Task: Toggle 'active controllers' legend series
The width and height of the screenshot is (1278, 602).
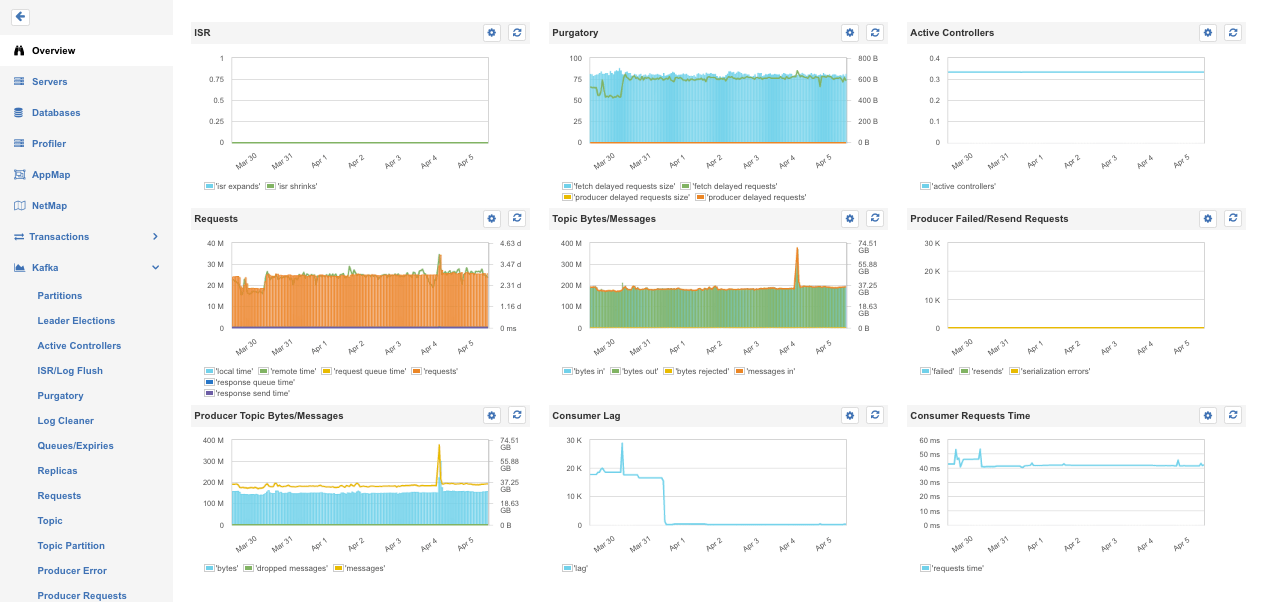Action: (957, 186)
